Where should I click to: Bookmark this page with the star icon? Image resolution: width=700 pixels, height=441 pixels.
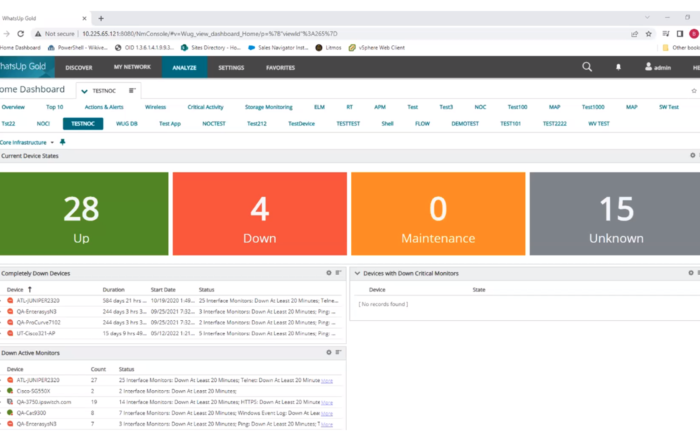(x=649, y=34)
